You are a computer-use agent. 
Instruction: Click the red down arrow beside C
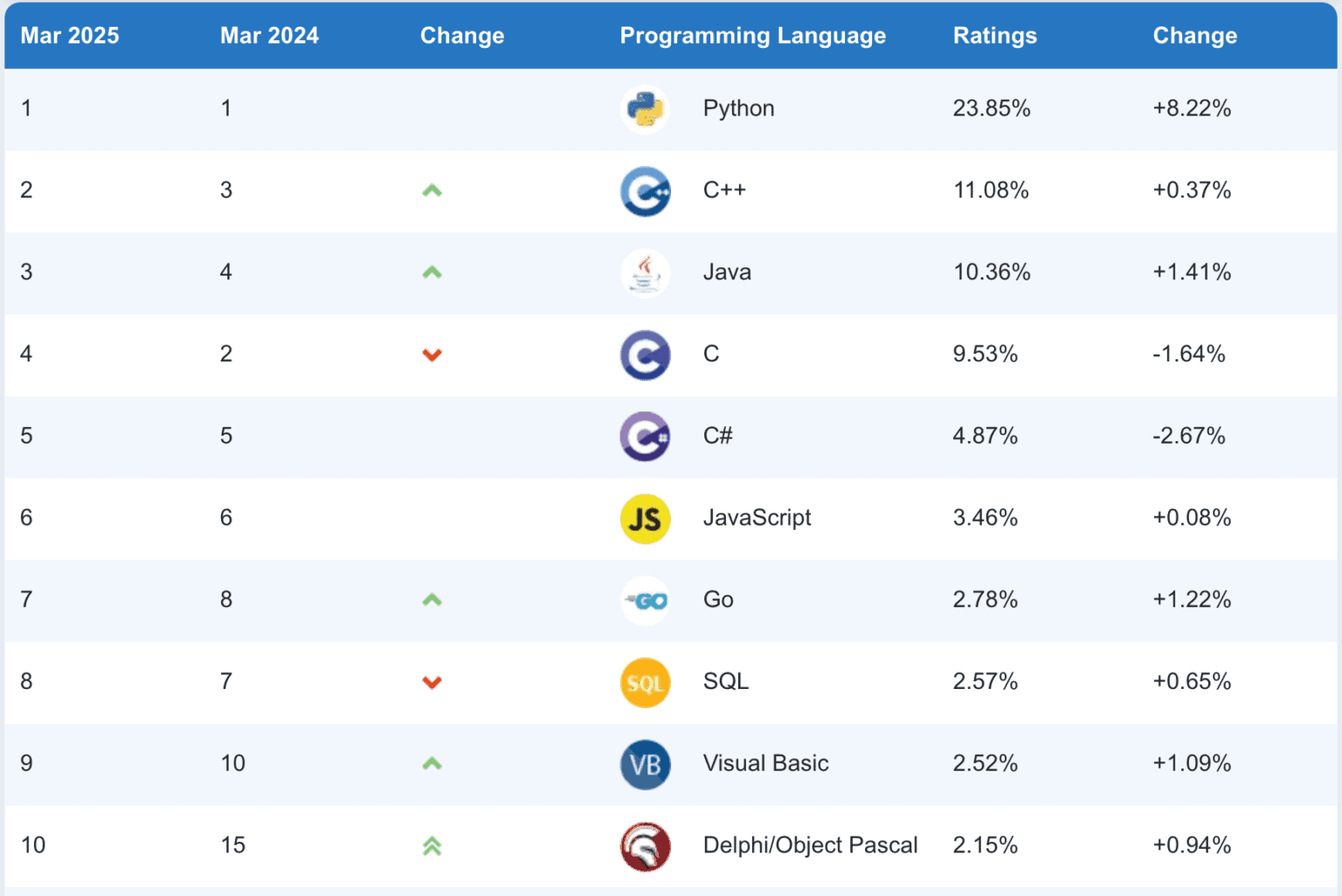tap(432, 355)
